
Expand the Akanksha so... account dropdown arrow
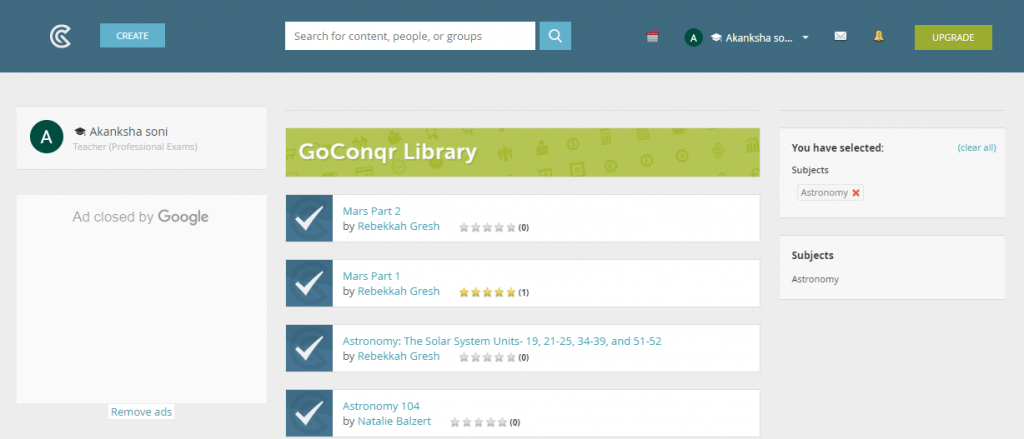[805, 38]
